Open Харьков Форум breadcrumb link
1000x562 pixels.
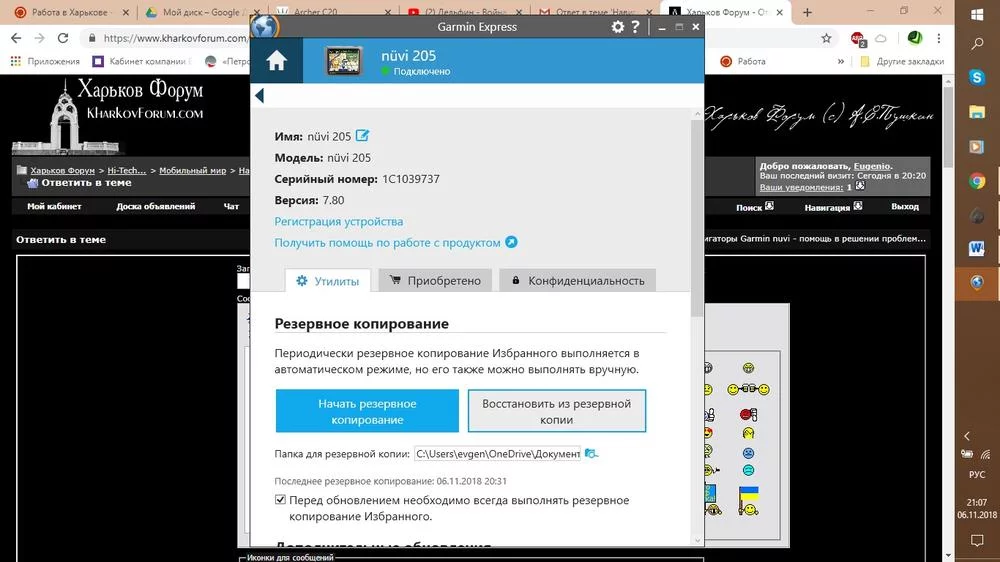coord(62,170)
